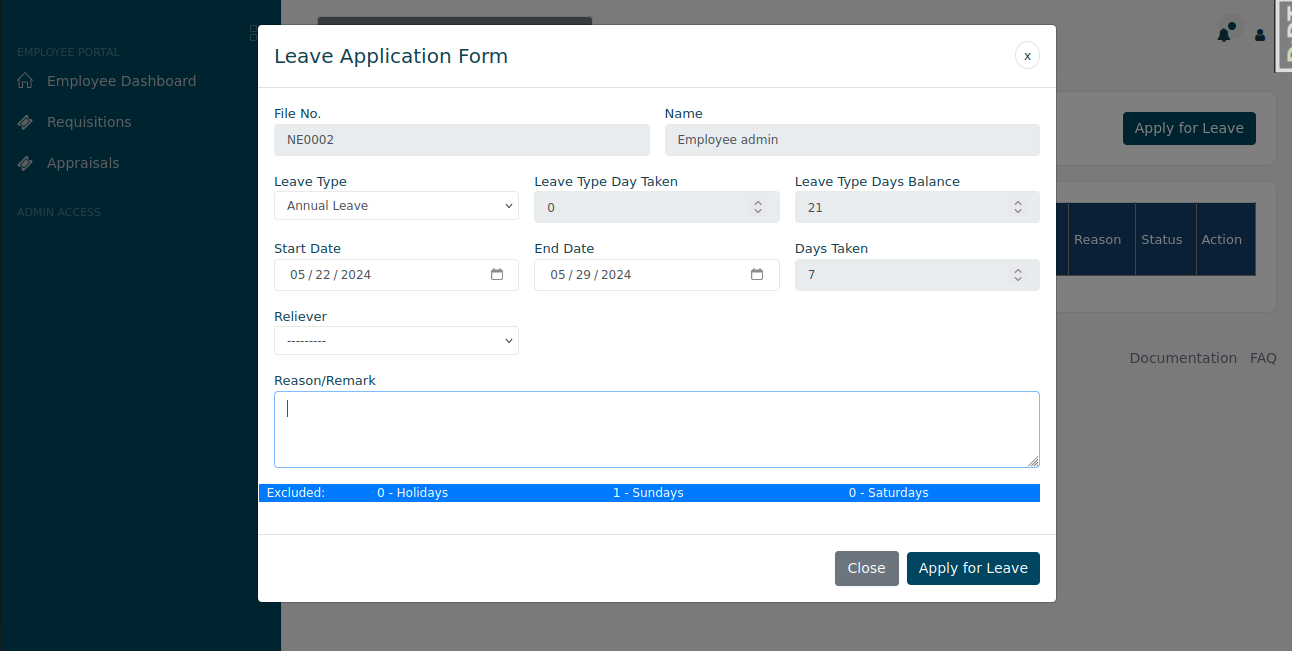Click the File No. field showing NE0002

click(x=462, y=140)
